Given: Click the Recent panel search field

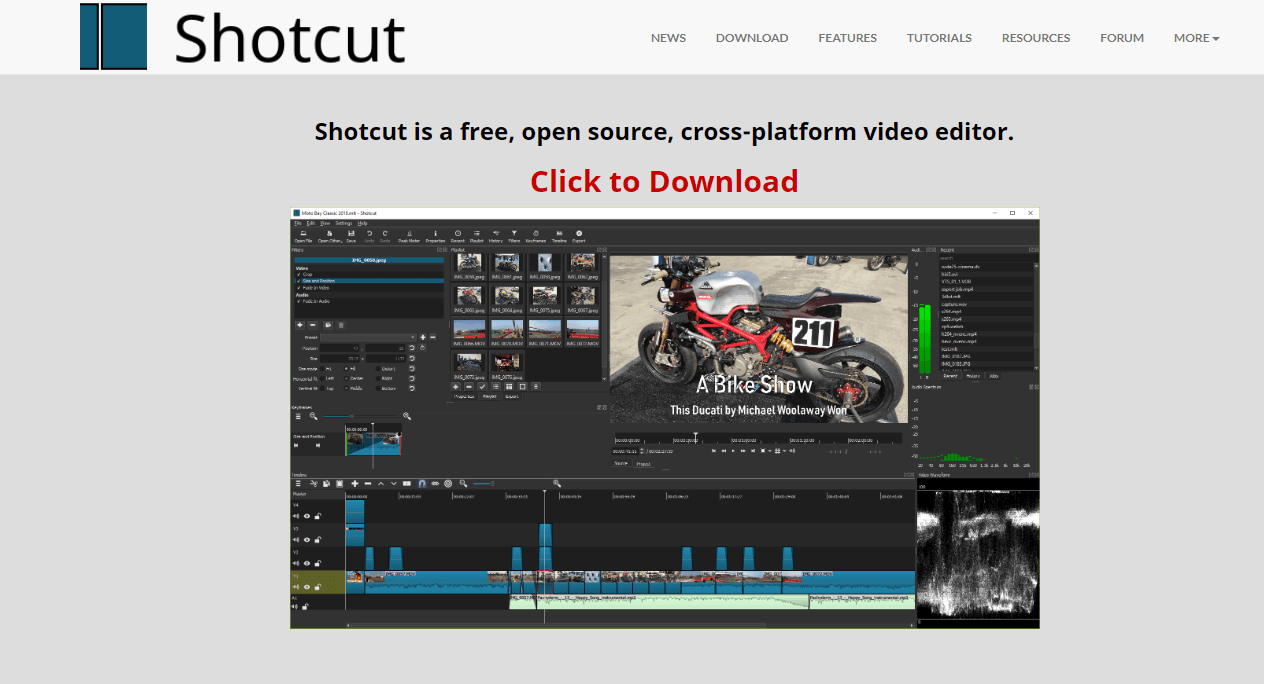Looking at the screenshot, I should tap(986, 258).
